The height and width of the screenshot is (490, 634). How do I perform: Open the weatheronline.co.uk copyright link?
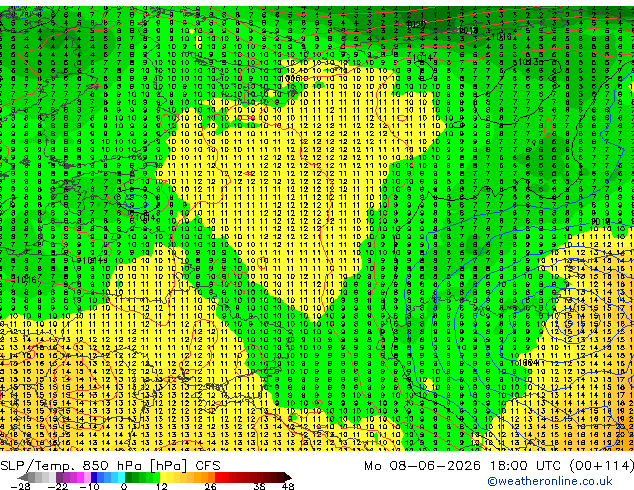pos(549,481)
